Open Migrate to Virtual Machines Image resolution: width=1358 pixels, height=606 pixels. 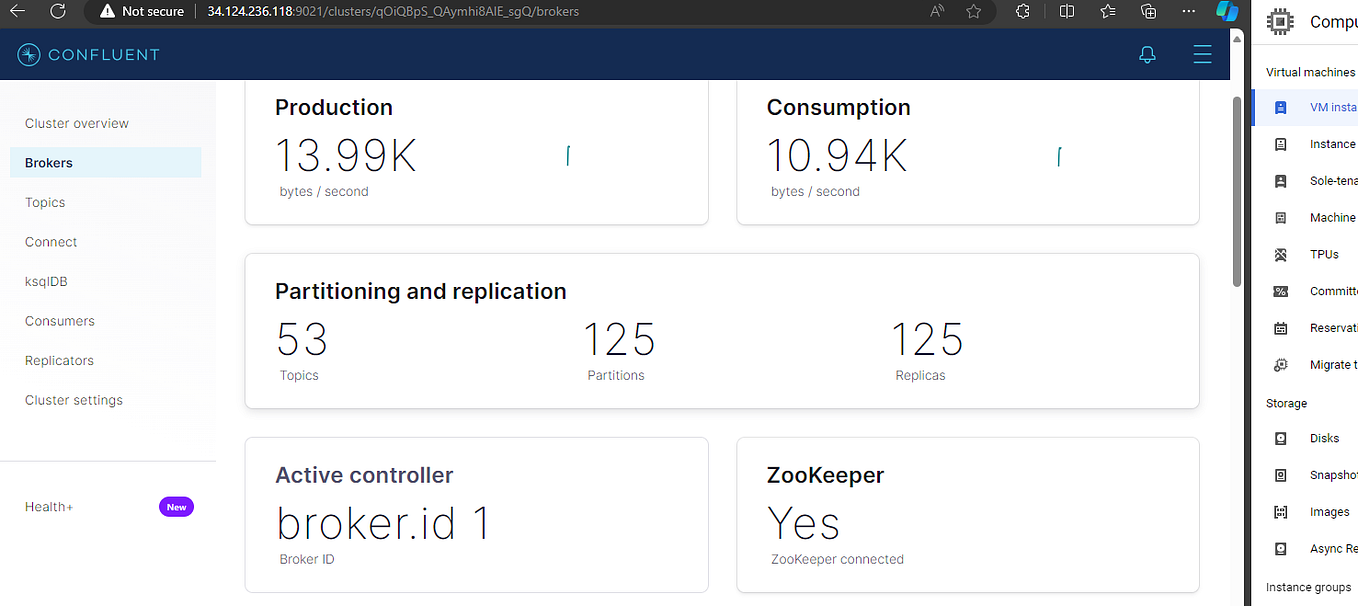point(1281,364)
